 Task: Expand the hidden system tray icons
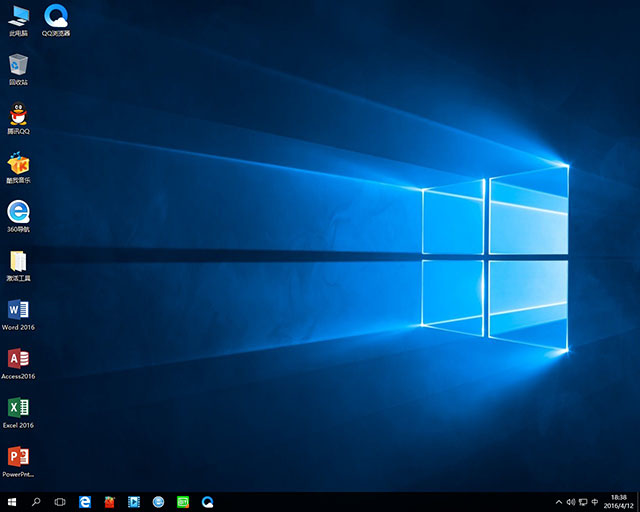(x=558, y=501)
